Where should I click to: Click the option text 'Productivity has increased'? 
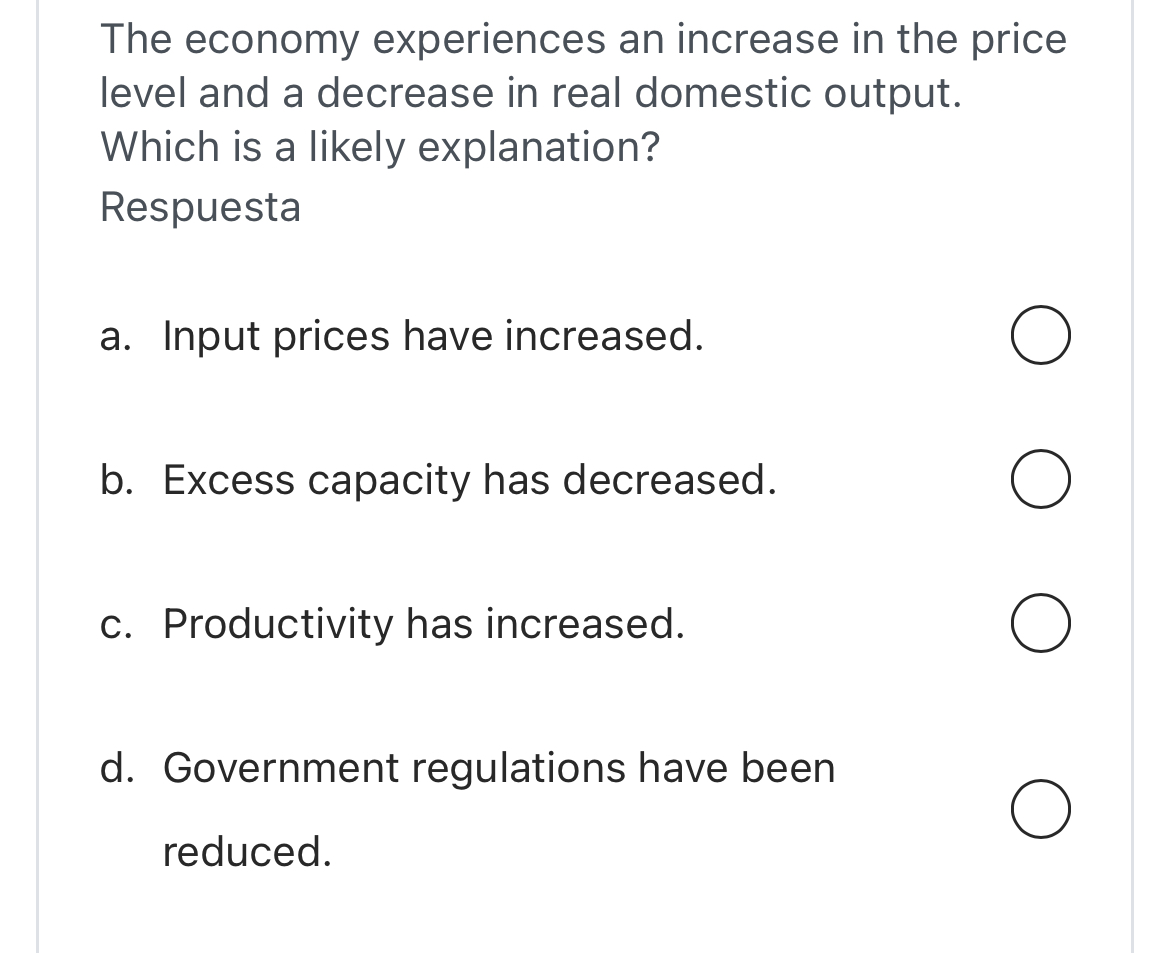point(425,625)
